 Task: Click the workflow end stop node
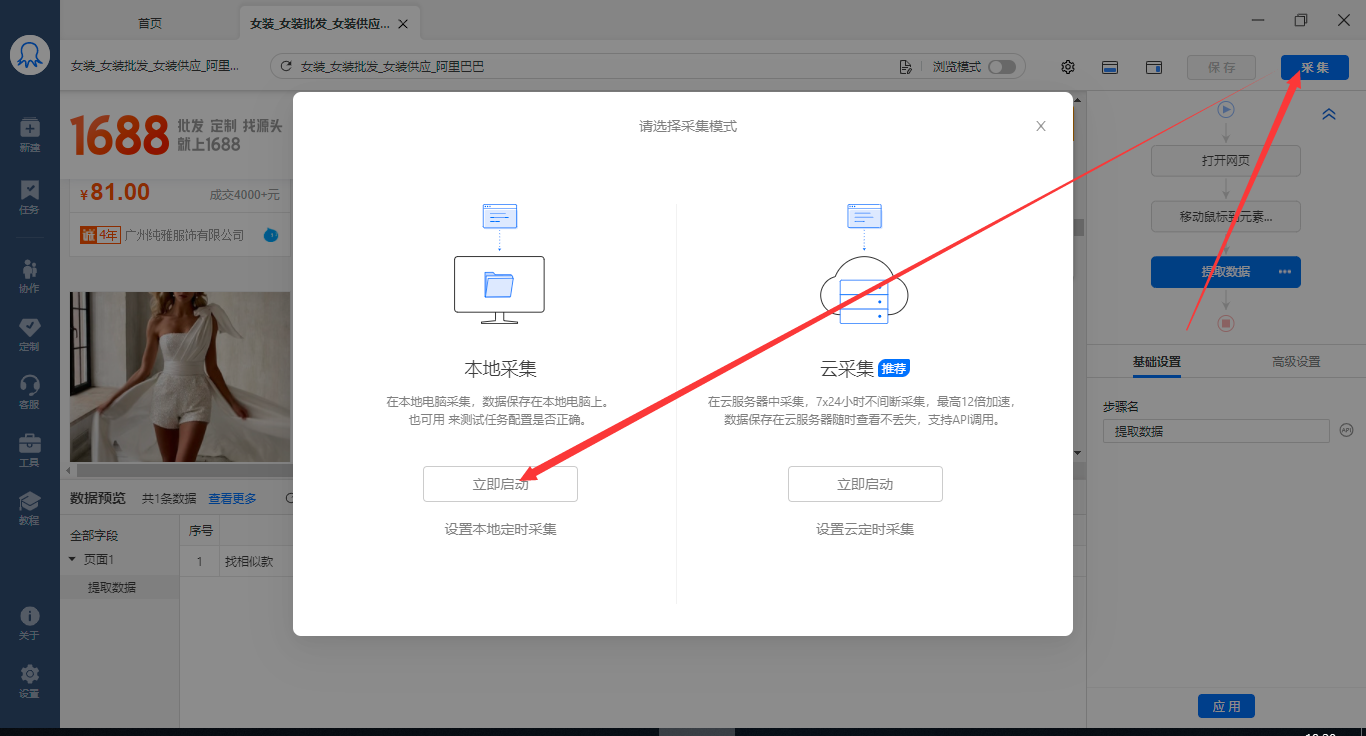pos(1226,323)
